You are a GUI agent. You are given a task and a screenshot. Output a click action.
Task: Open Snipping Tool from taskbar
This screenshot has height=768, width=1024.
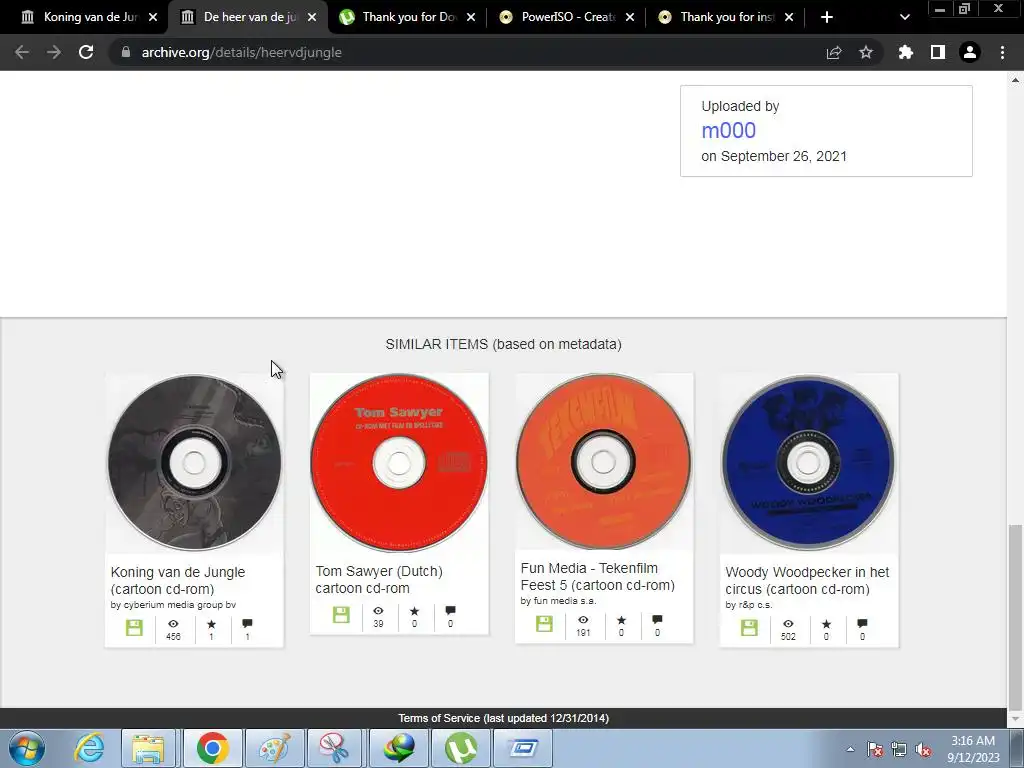point(335,748)
